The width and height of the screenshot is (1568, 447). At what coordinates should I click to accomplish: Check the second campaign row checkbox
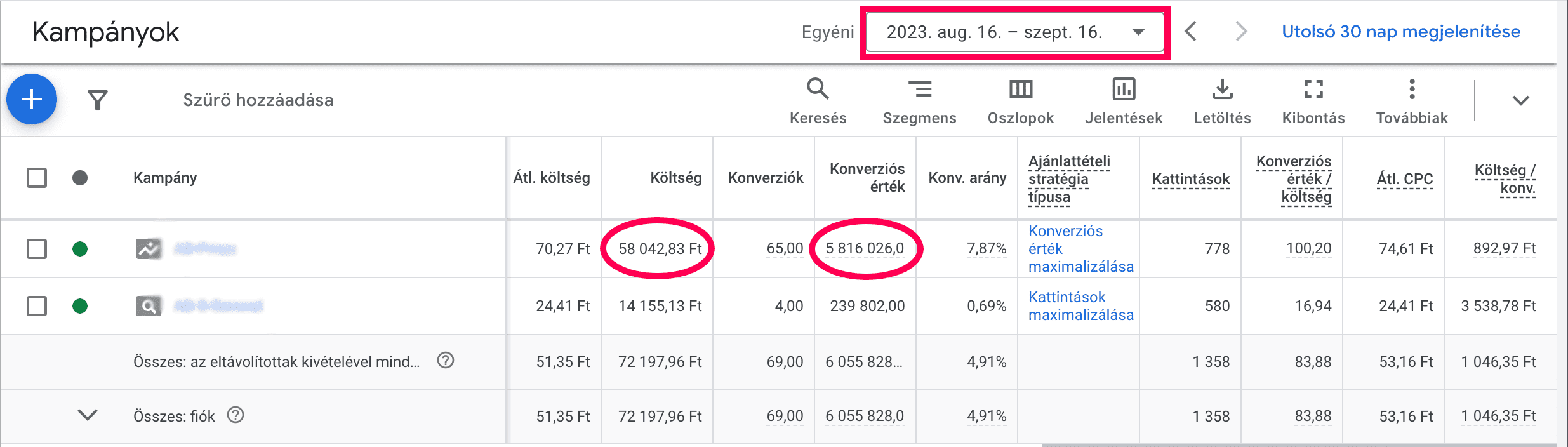(x=37, y=306)
